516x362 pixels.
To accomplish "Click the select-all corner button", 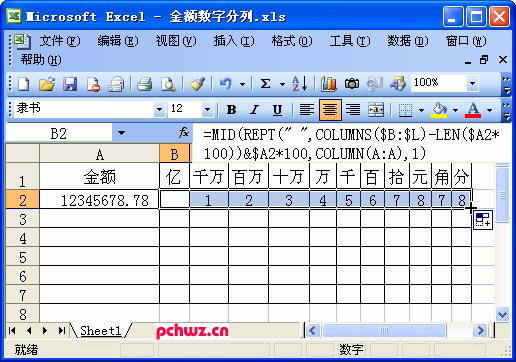I will pyautogui.click(x=22, y=154).
